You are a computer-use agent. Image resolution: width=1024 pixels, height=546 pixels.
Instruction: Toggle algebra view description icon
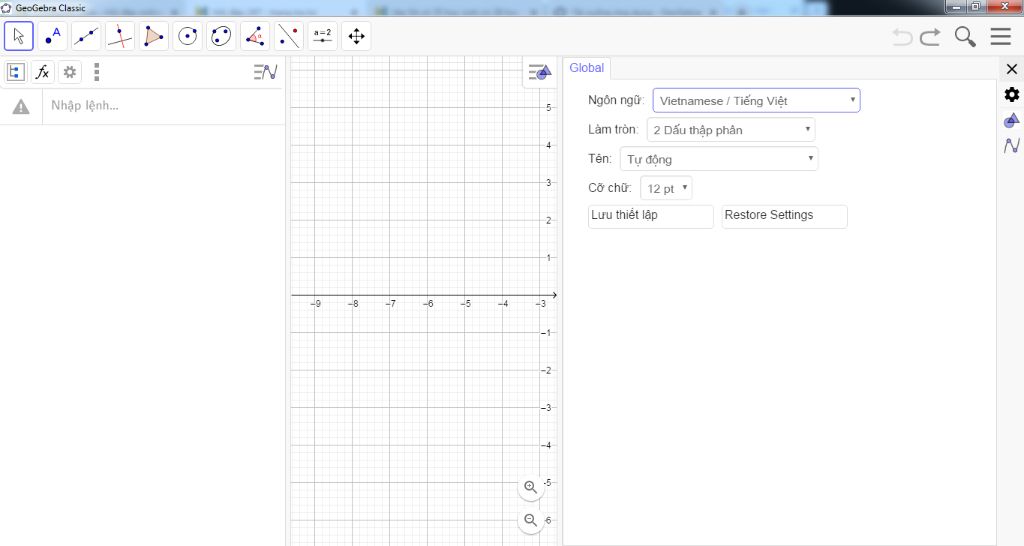(16, 72)
